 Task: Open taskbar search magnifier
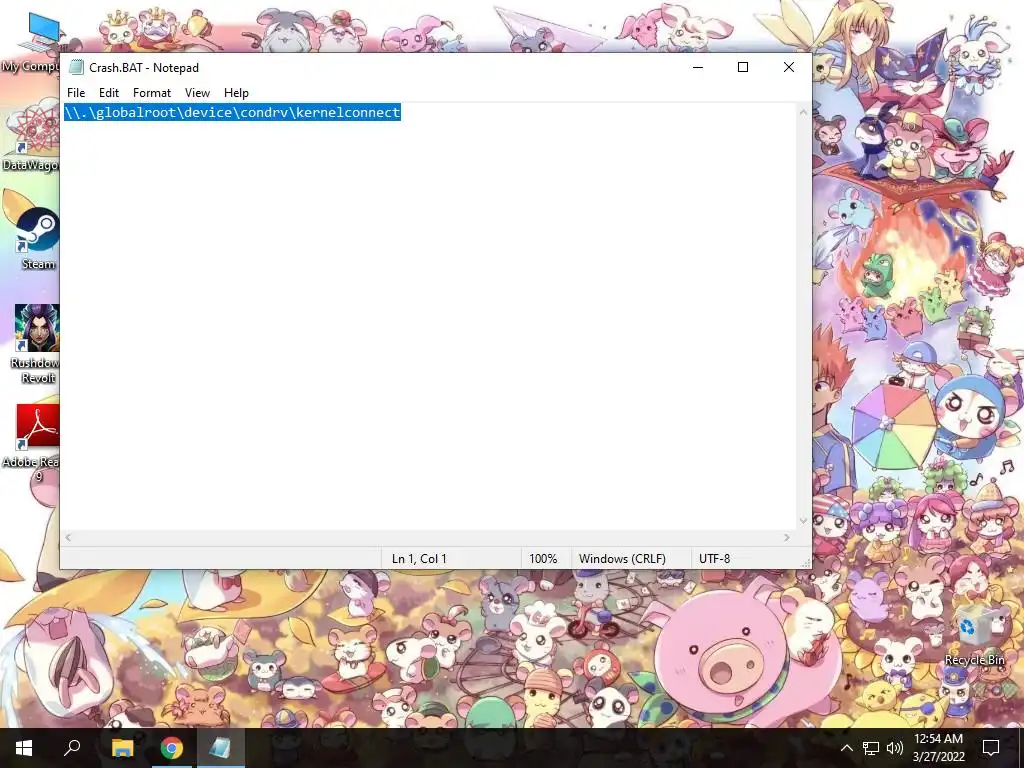[72, 748]
